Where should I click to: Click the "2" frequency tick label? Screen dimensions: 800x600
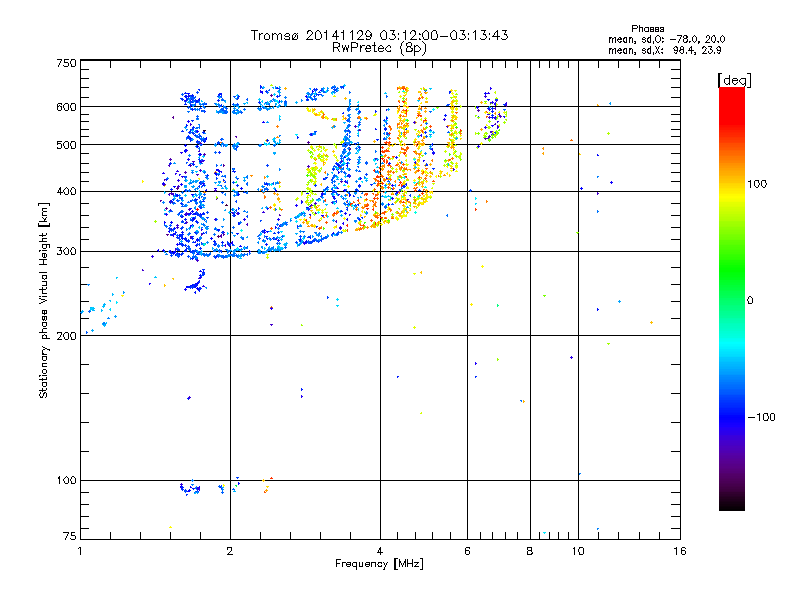pyautogui.click(x=230, y=551)
